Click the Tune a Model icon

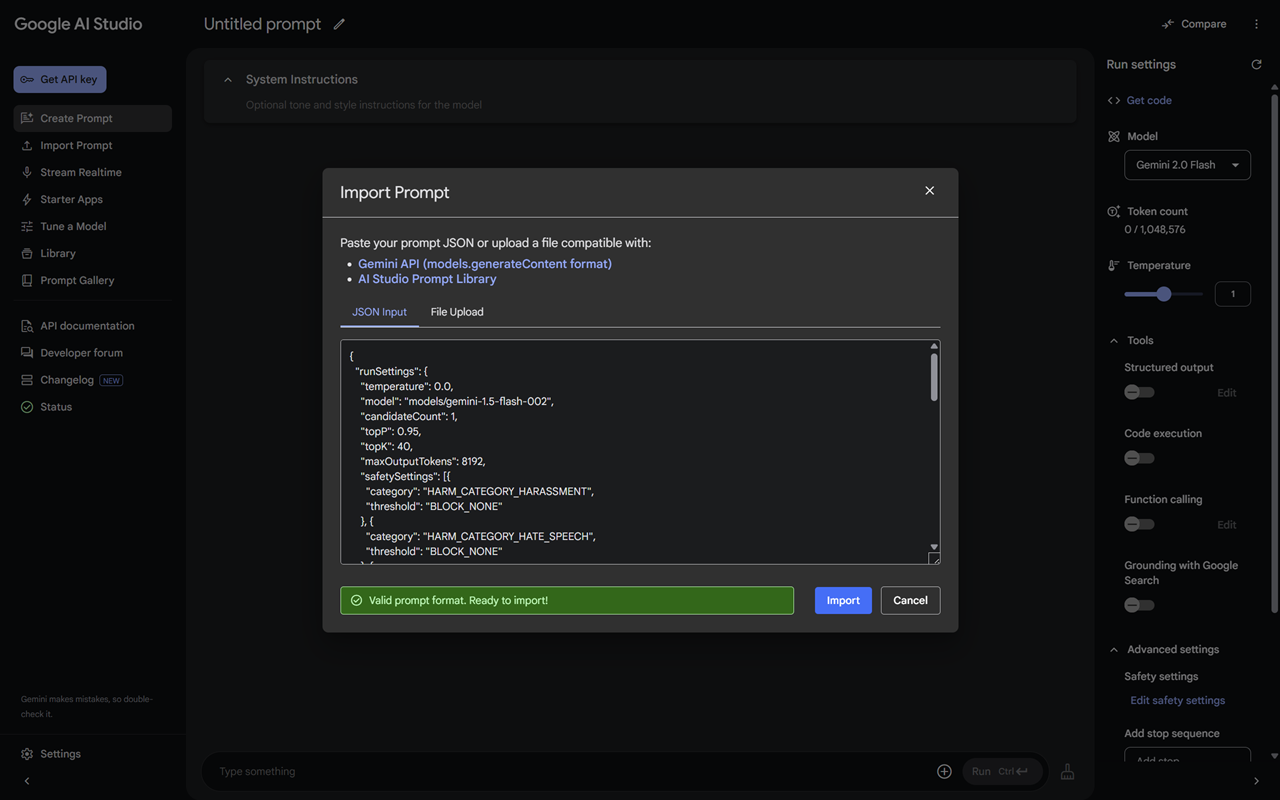click(27, 226)
